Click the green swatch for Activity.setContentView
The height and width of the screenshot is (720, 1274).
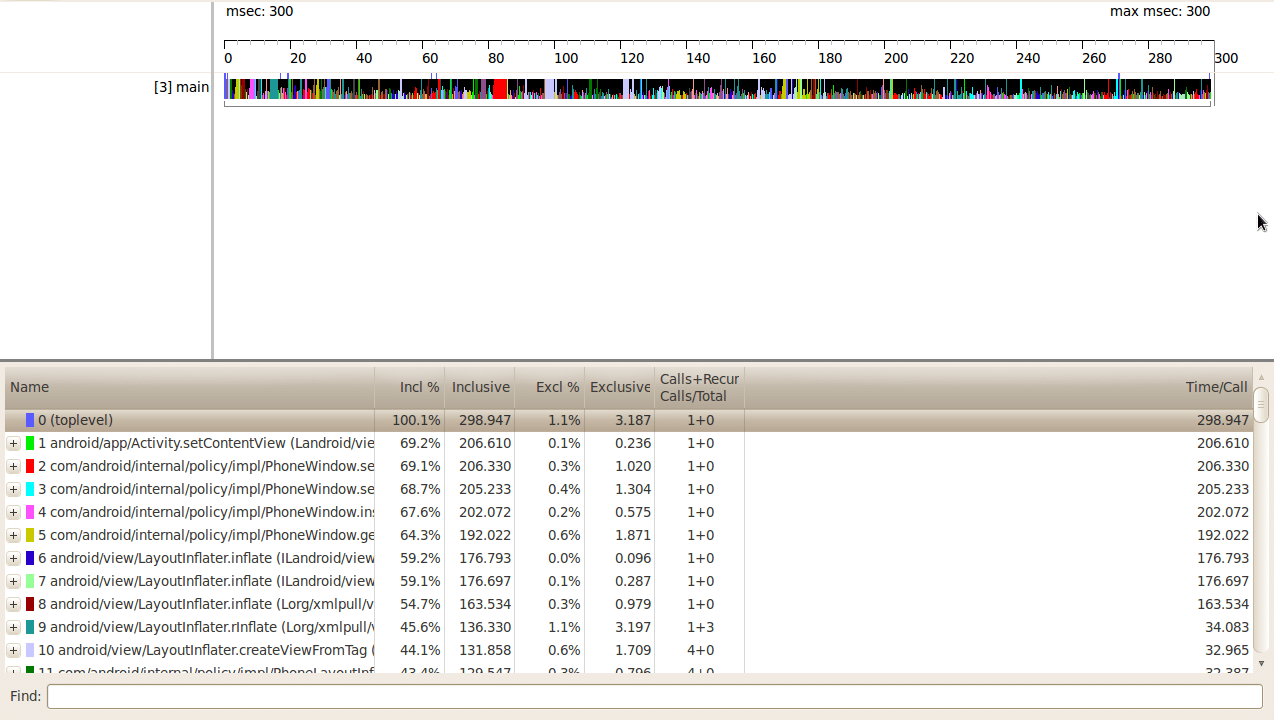(x=30, y=443)
